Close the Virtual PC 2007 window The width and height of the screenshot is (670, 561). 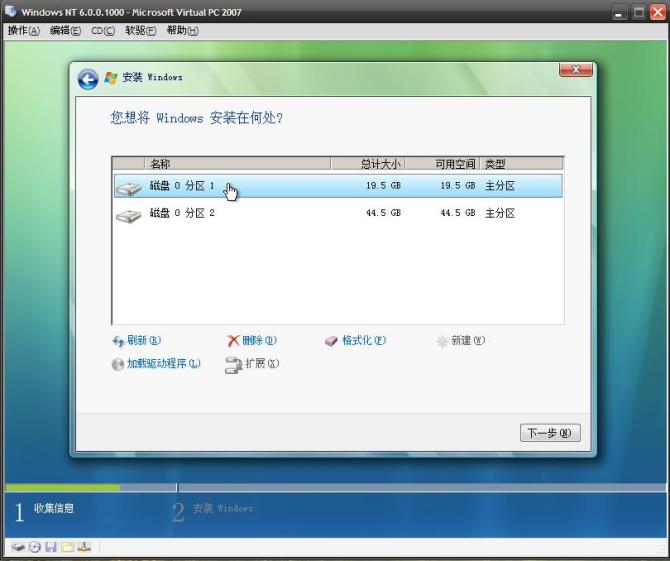[x=658, y=12]
